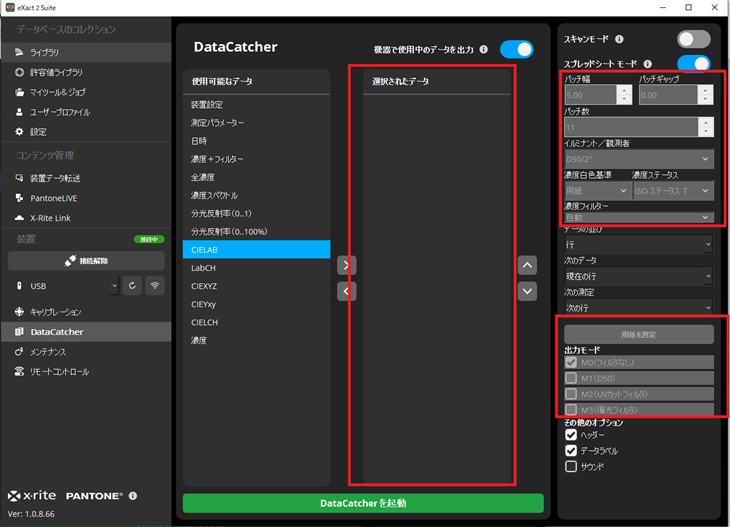Image resolution: width=730 pixels, height=527 pixels.
Task: Click the DataCatcher sidebar icon
Action: coord(19,331)
